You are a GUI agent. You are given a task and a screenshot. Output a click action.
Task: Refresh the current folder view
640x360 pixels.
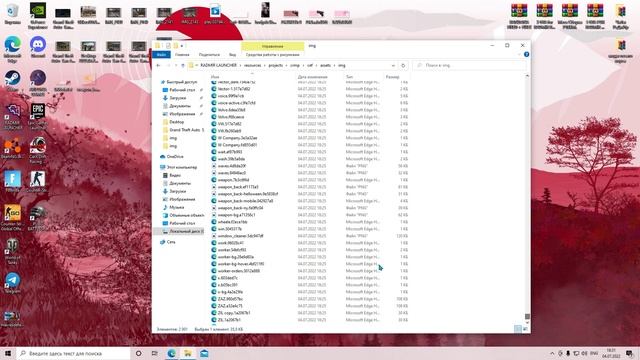403,65
